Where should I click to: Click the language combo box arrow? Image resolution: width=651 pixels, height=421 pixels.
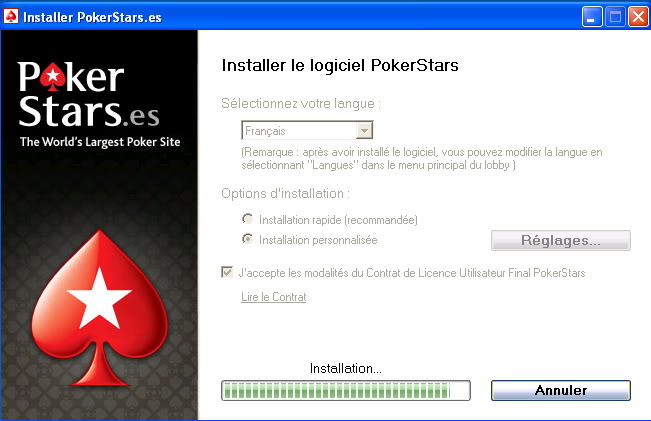point(364,131)
